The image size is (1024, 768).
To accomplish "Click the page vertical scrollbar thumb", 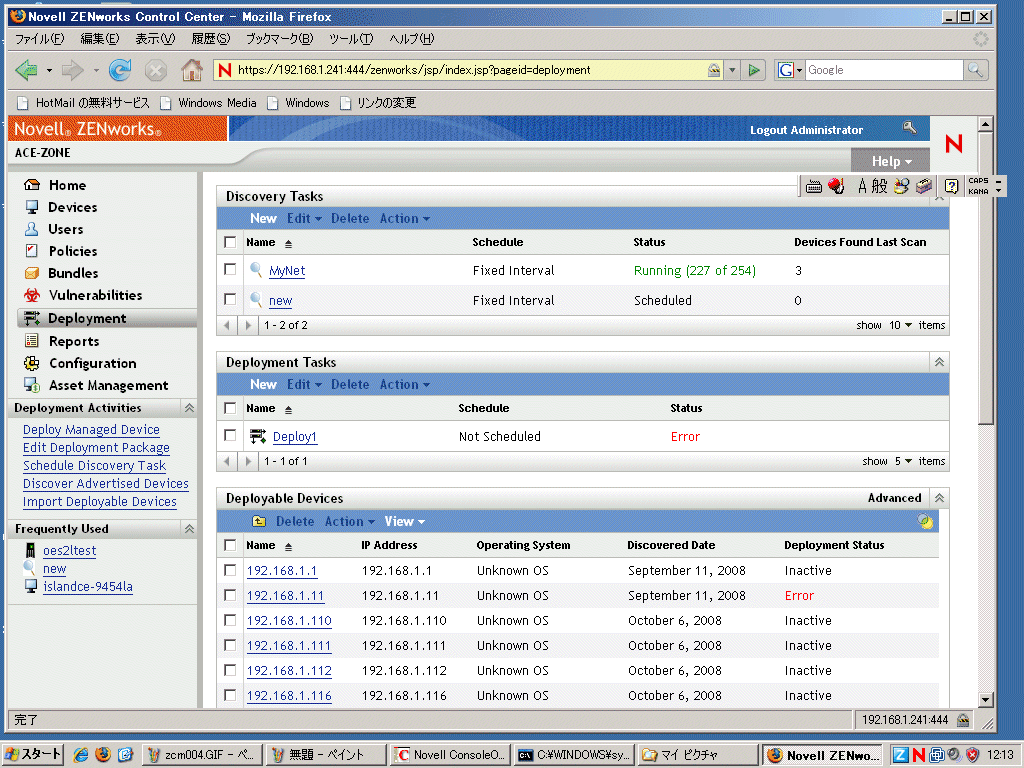I will (x=985, y=277).
